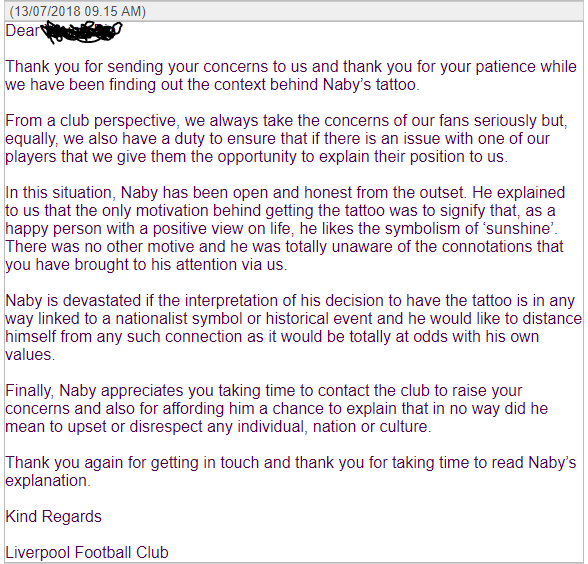Click the word "Dear" in the greeting

22,31
